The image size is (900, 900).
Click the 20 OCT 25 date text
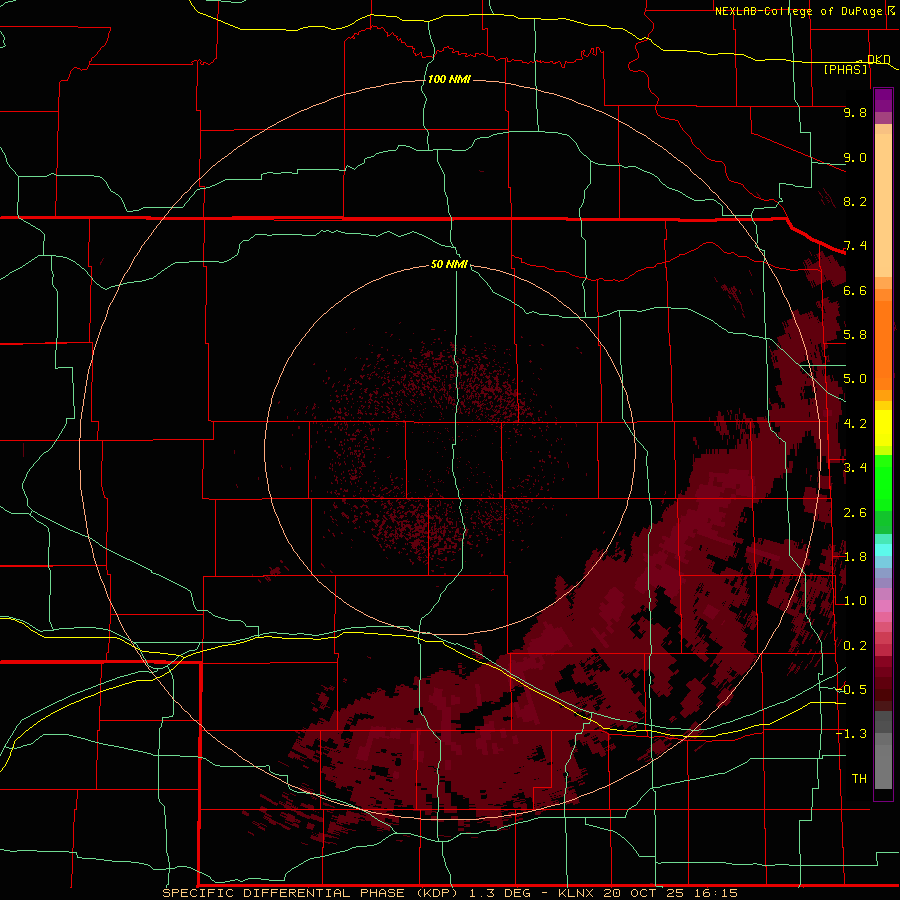[642, 893]
